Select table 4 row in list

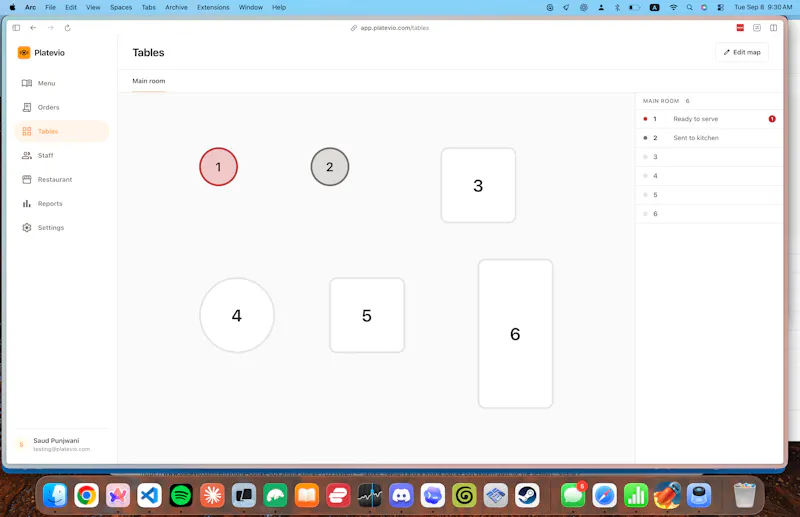pos(709,176)
